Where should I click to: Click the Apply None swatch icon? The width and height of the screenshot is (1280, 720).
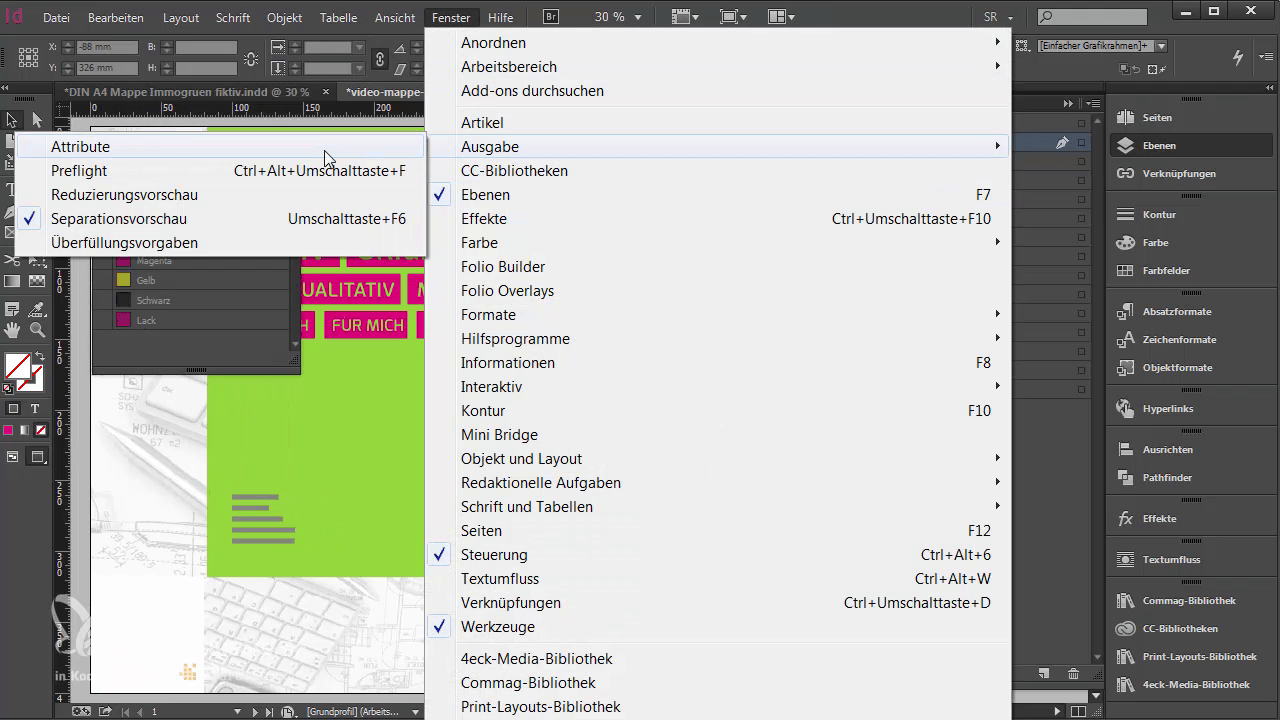[40, 430]
